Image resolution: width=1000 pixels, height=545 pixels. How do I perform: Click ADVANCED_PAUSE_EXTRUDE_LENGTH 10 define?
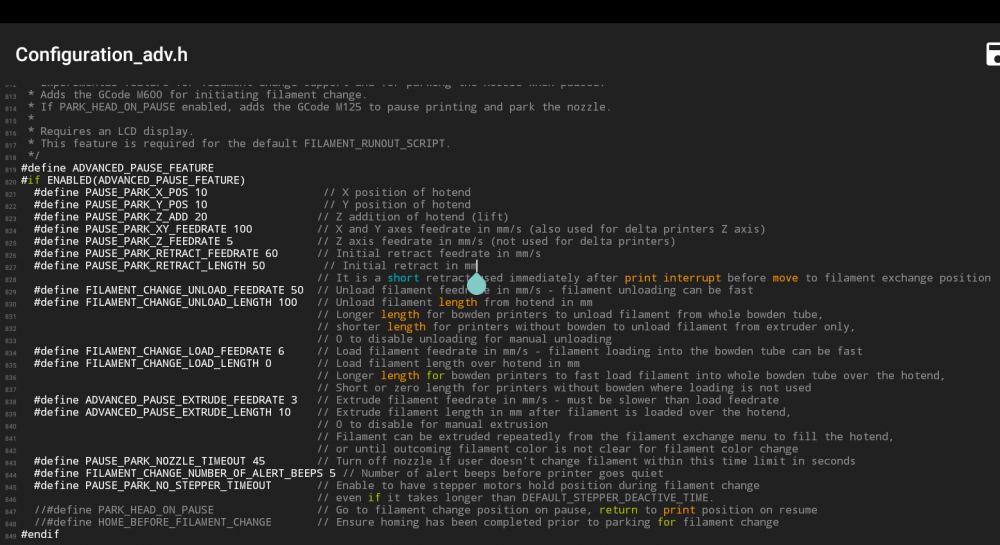(162, 412)
